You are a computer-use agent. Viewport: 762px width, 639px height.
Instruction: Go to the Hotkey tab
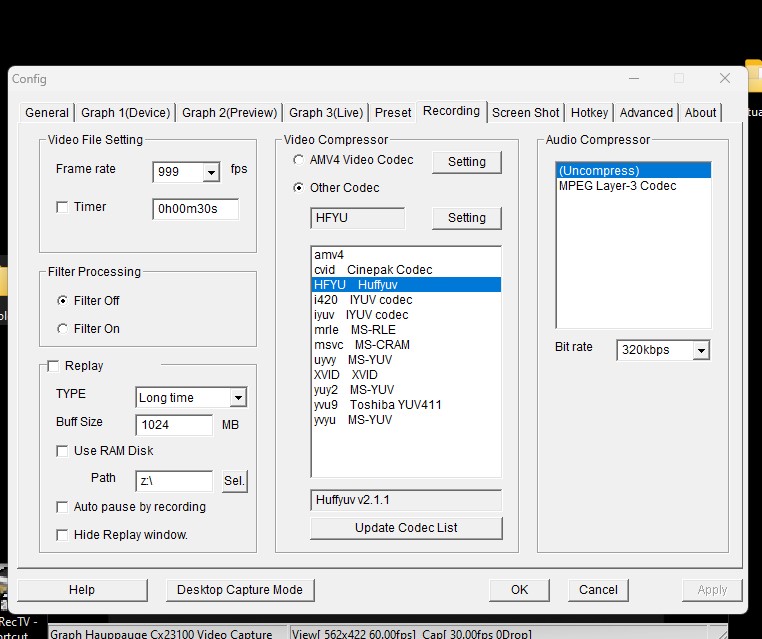pyautogui.click(x=589, y=113)
